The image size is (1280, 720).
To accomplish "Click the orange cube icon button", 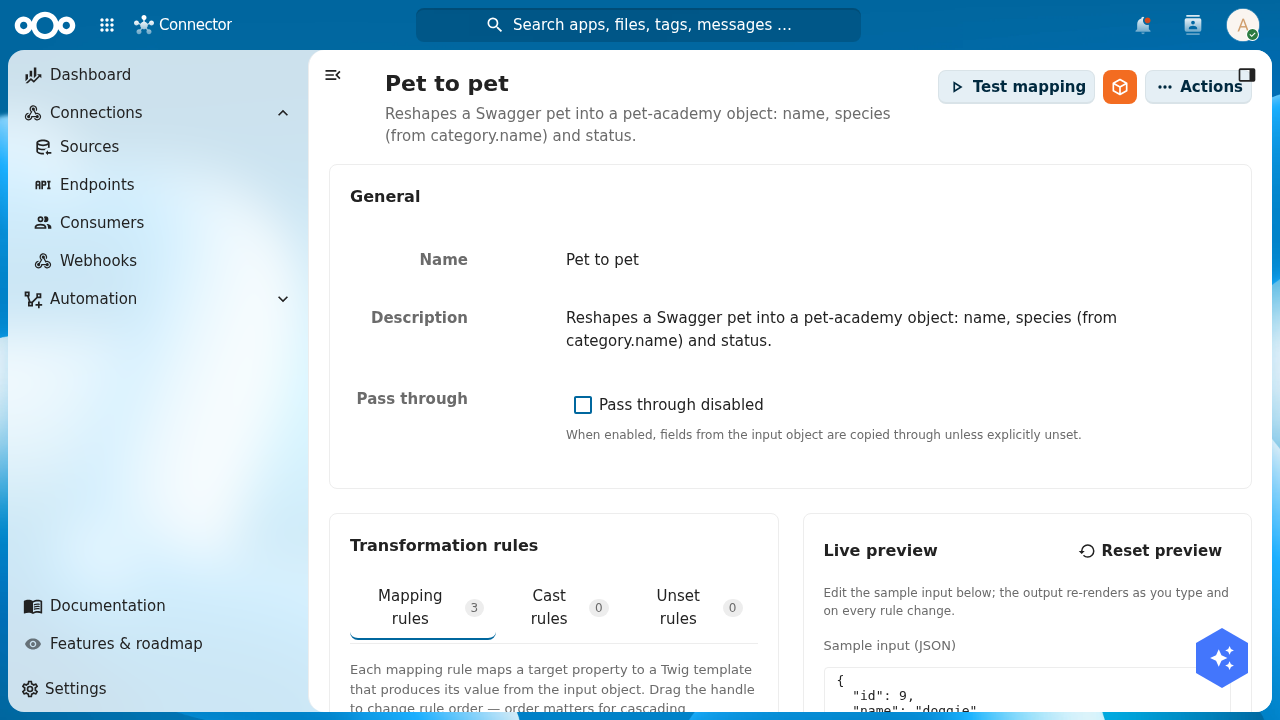I will click(1120, 87).
